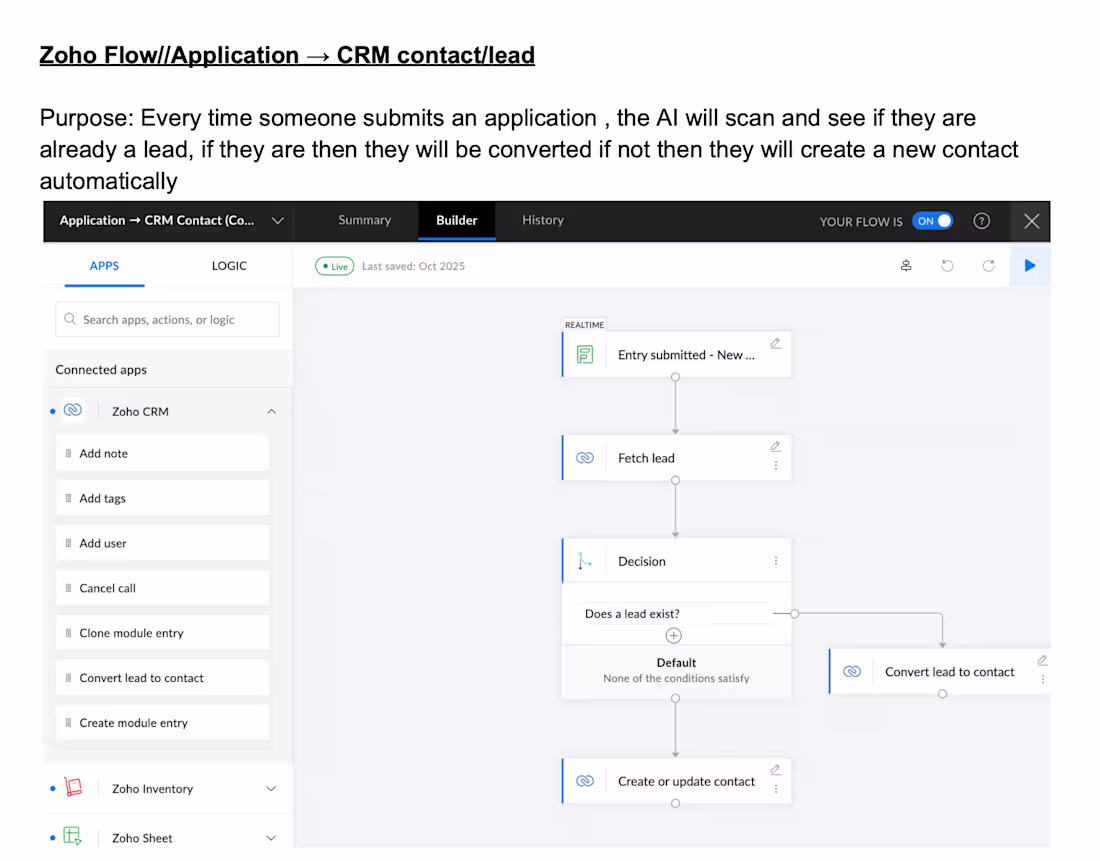Expand the Zoho Inventory section
The image size is (1100, 861).
[271, 788]
